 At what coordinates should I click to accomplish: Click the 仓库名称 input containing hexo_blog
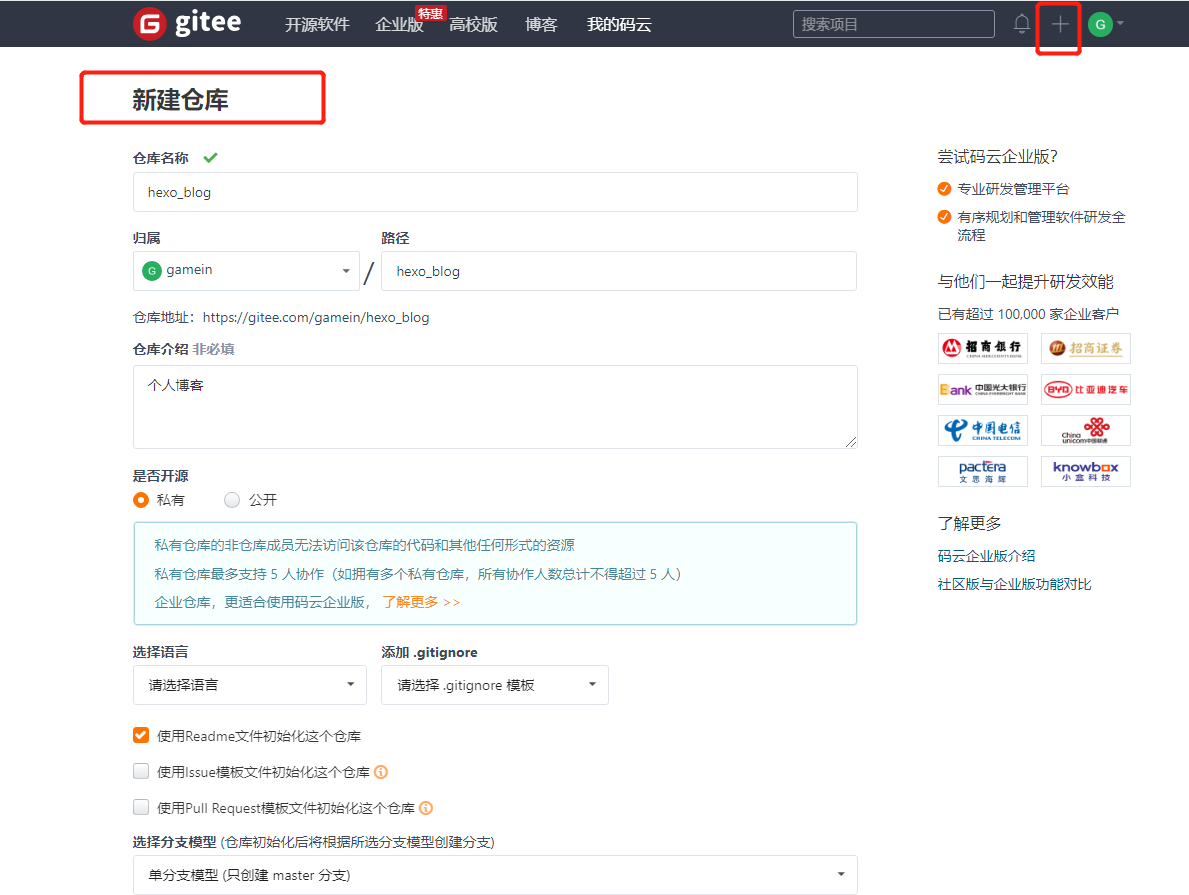click(495, 192)
